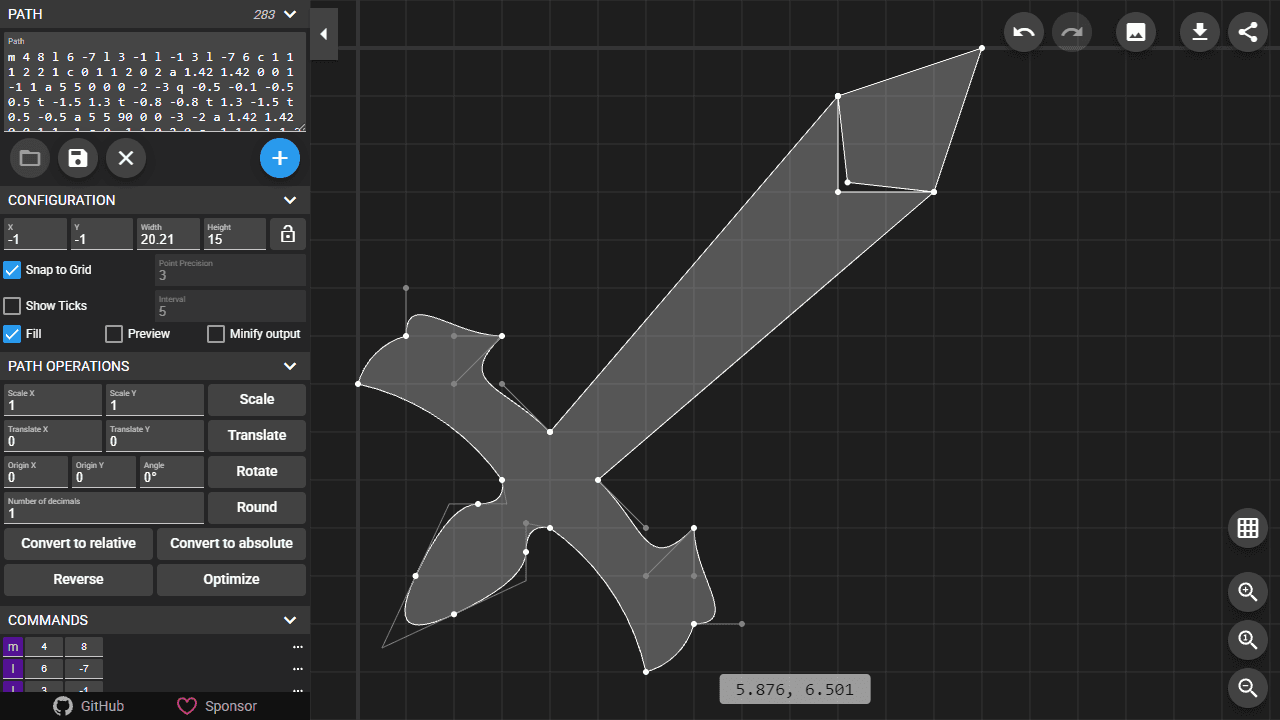Edit the Height field
Viewport: 1280px width, 720px height.
235,234
